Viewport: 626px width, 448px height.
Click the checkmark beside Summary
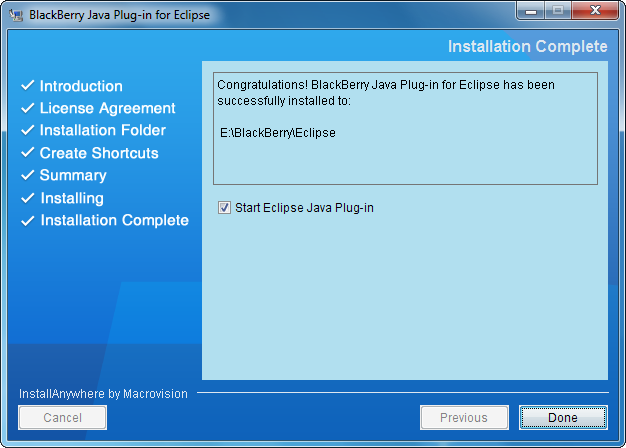(x=28, y=175)
